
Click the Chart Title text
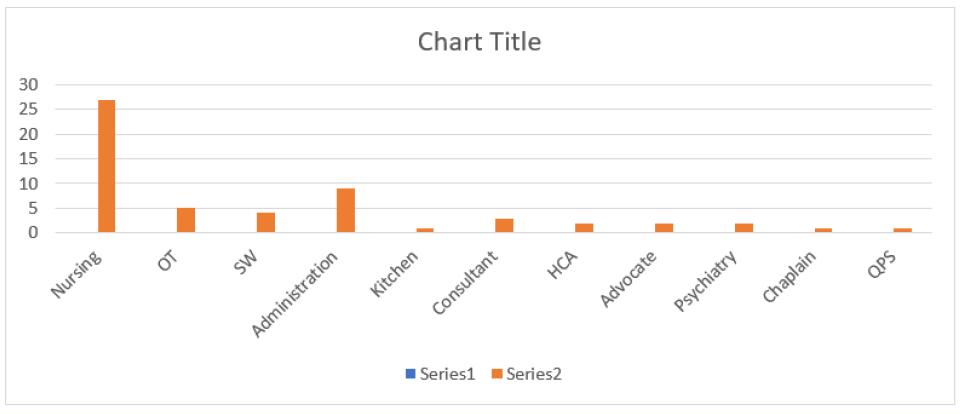pos(479,42)
